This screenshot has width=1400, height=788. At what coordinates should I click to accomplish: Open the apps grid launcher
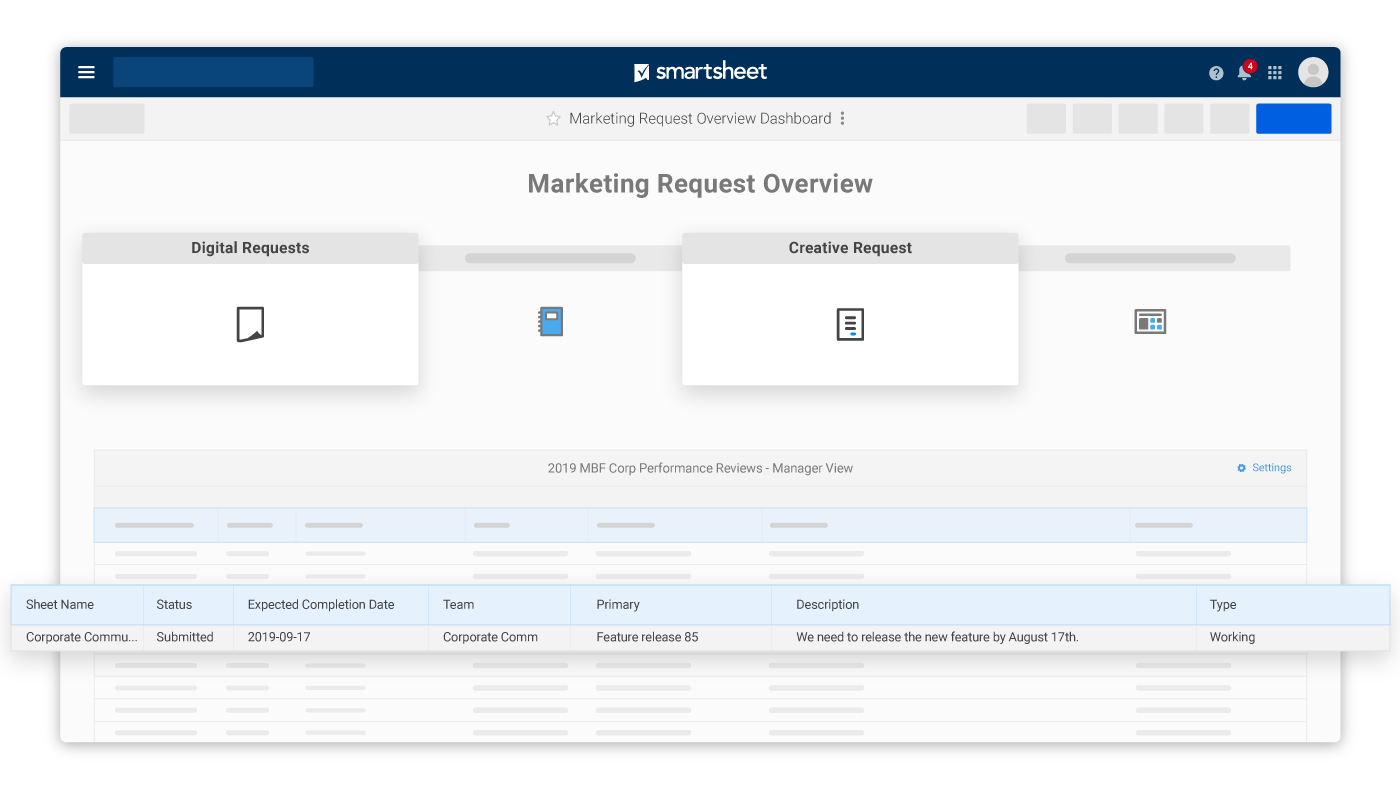click(1275, 73)
